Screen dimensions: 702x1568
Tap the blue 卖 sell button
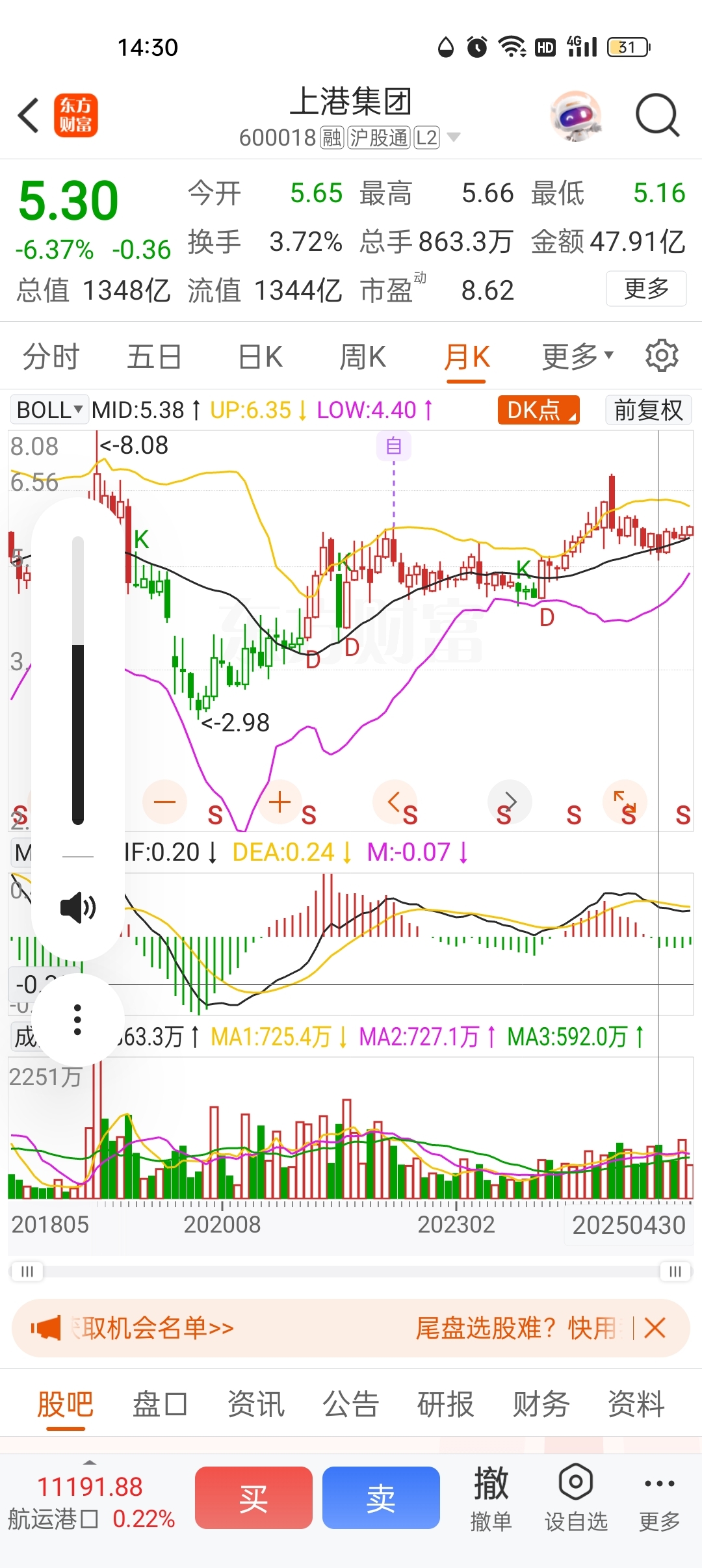tap(381, 1498)
